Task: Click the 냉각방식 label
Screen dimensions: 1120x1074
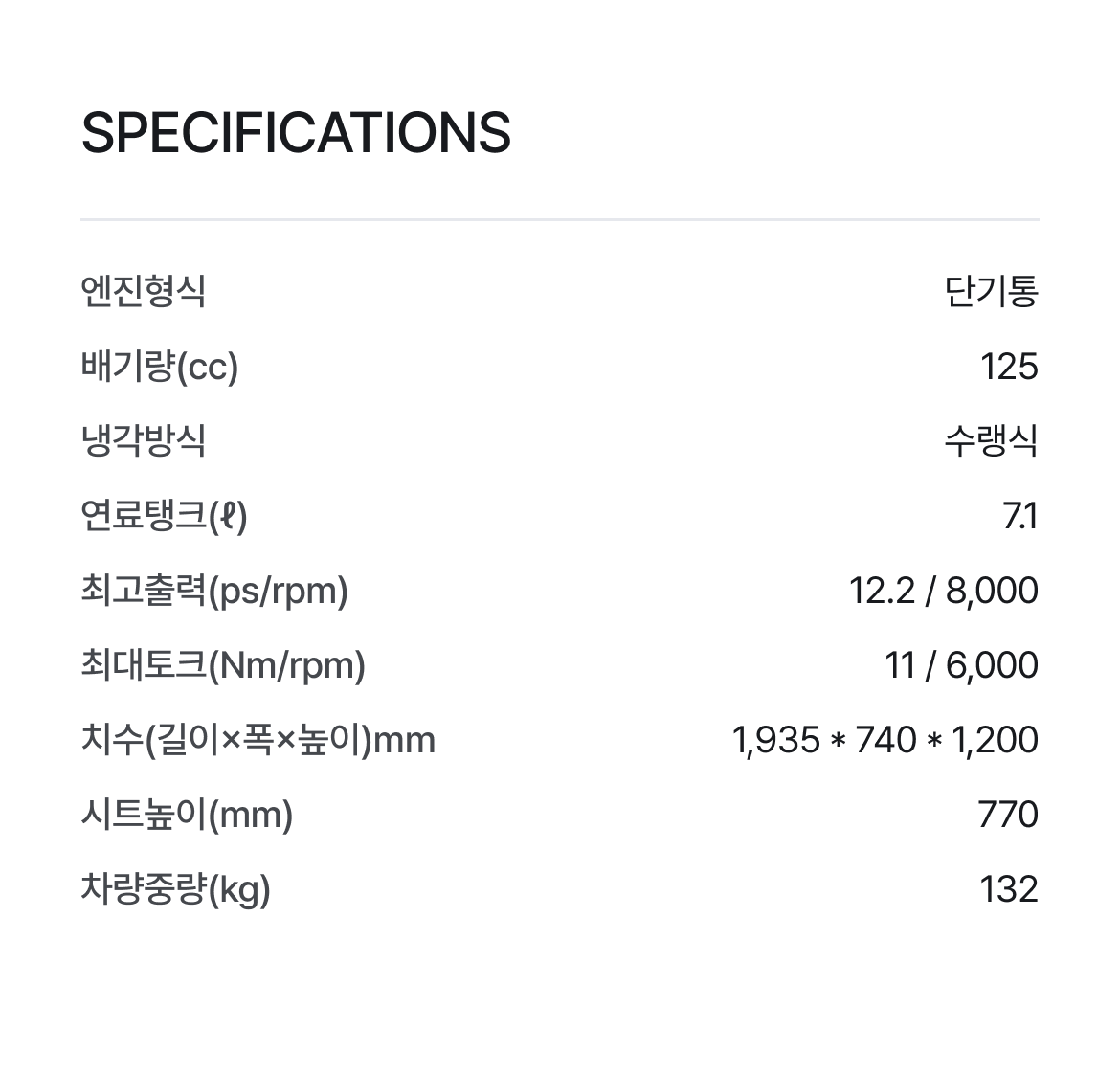Action: click(144, 440)
